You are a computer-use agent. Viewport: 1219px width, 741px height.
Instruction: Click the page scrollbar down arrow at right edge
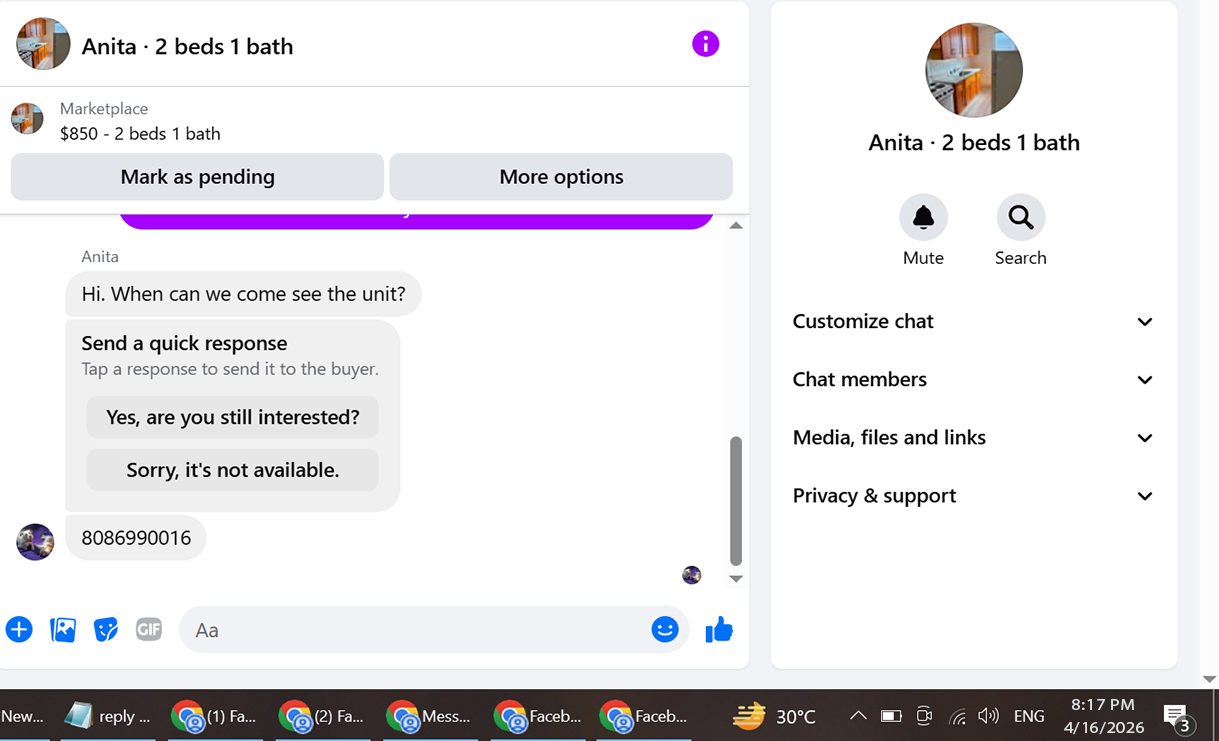point(1209,679)
